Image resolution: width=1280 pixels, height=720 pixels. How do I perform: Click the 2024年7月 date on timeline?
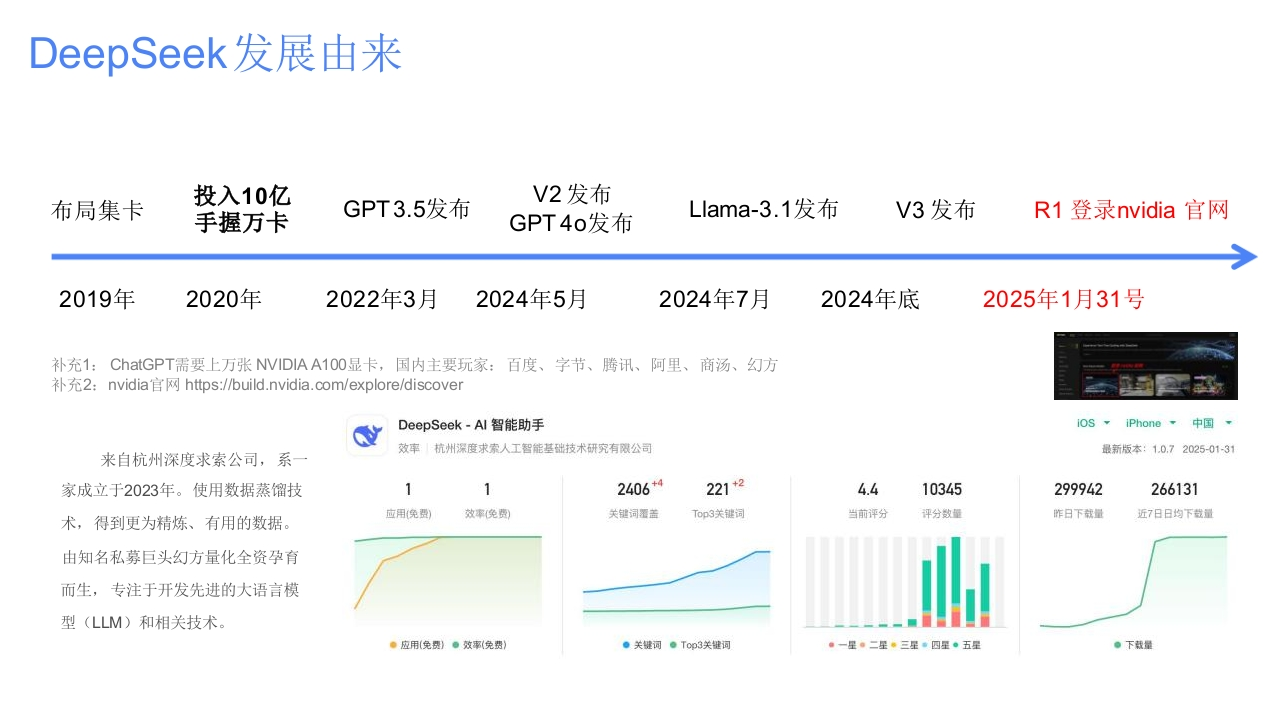click(714, 299)
